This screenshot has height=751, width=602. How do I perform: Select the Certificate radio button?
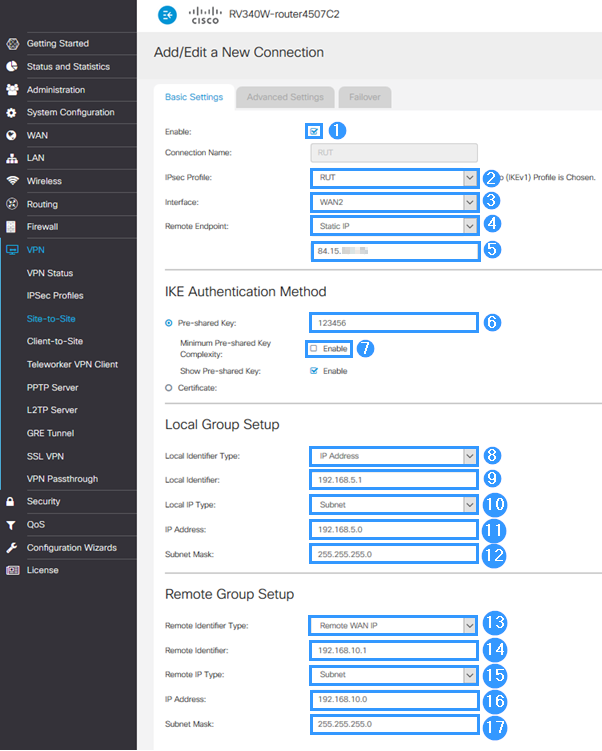click(x=169, y=387)
